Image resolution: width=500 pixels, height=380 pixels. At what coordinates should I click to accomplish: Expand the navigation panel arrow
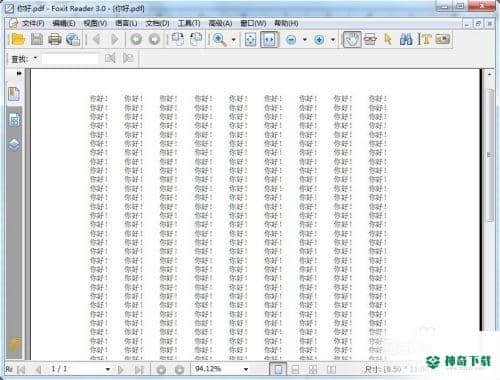coord(19,73)
